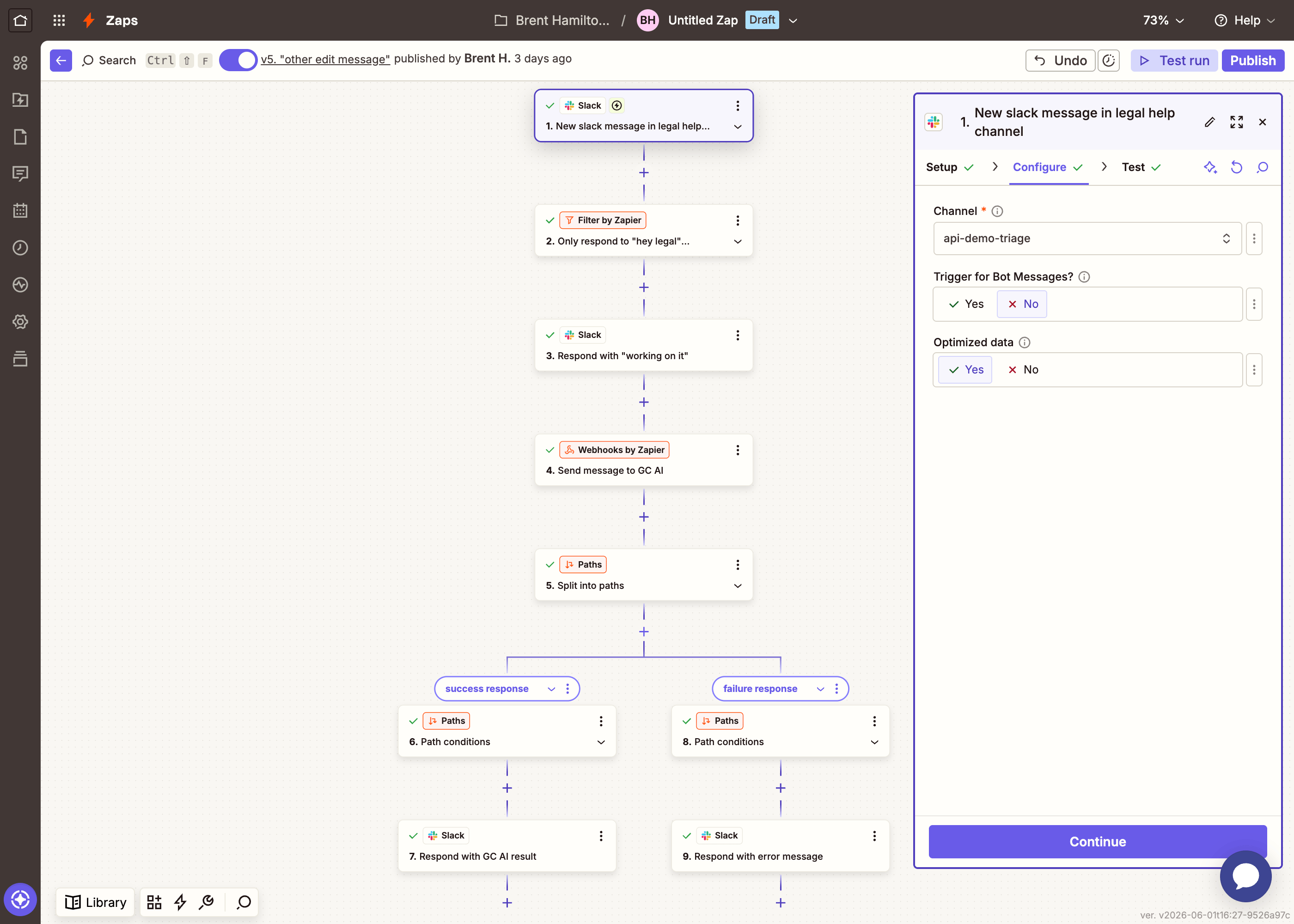
Task: Switch to the Configure tab
Action: pyautogui.click(x=1048, y=167)
